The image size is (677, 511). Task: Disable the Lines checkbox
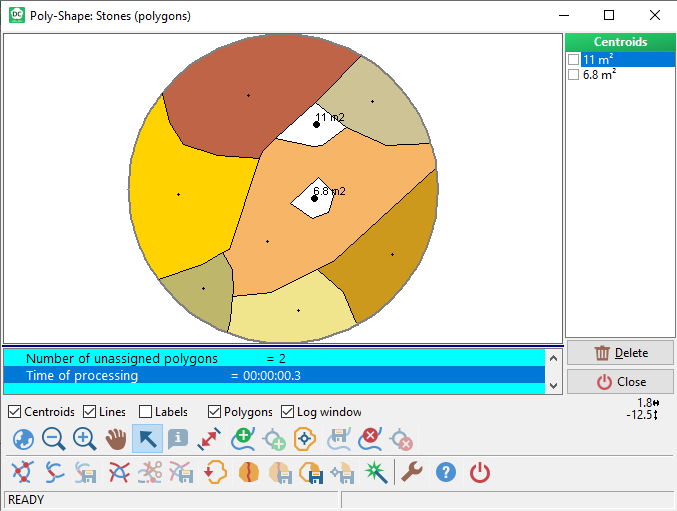click(x=90, y=412)
